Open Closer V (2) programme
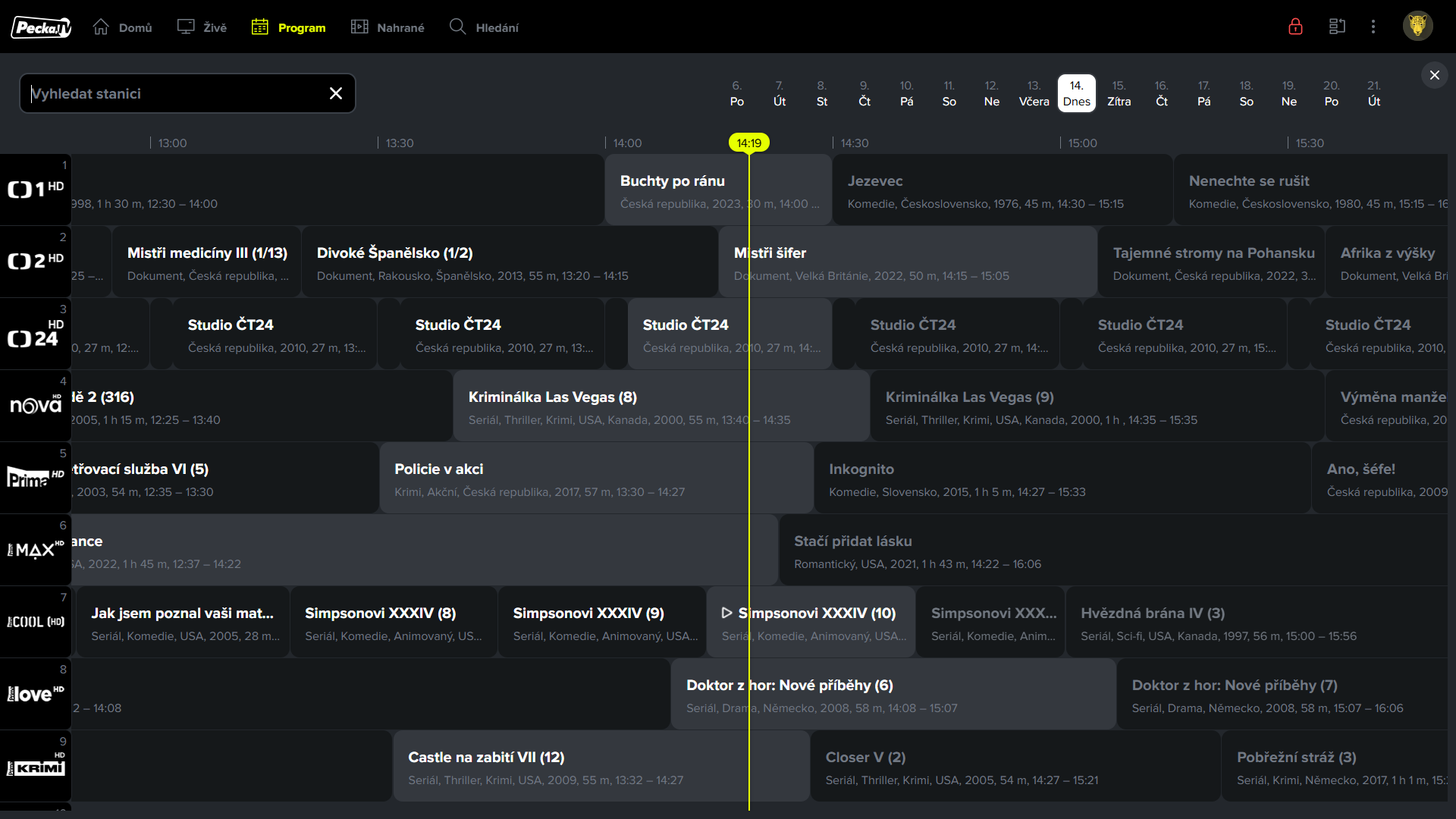 1015,766
